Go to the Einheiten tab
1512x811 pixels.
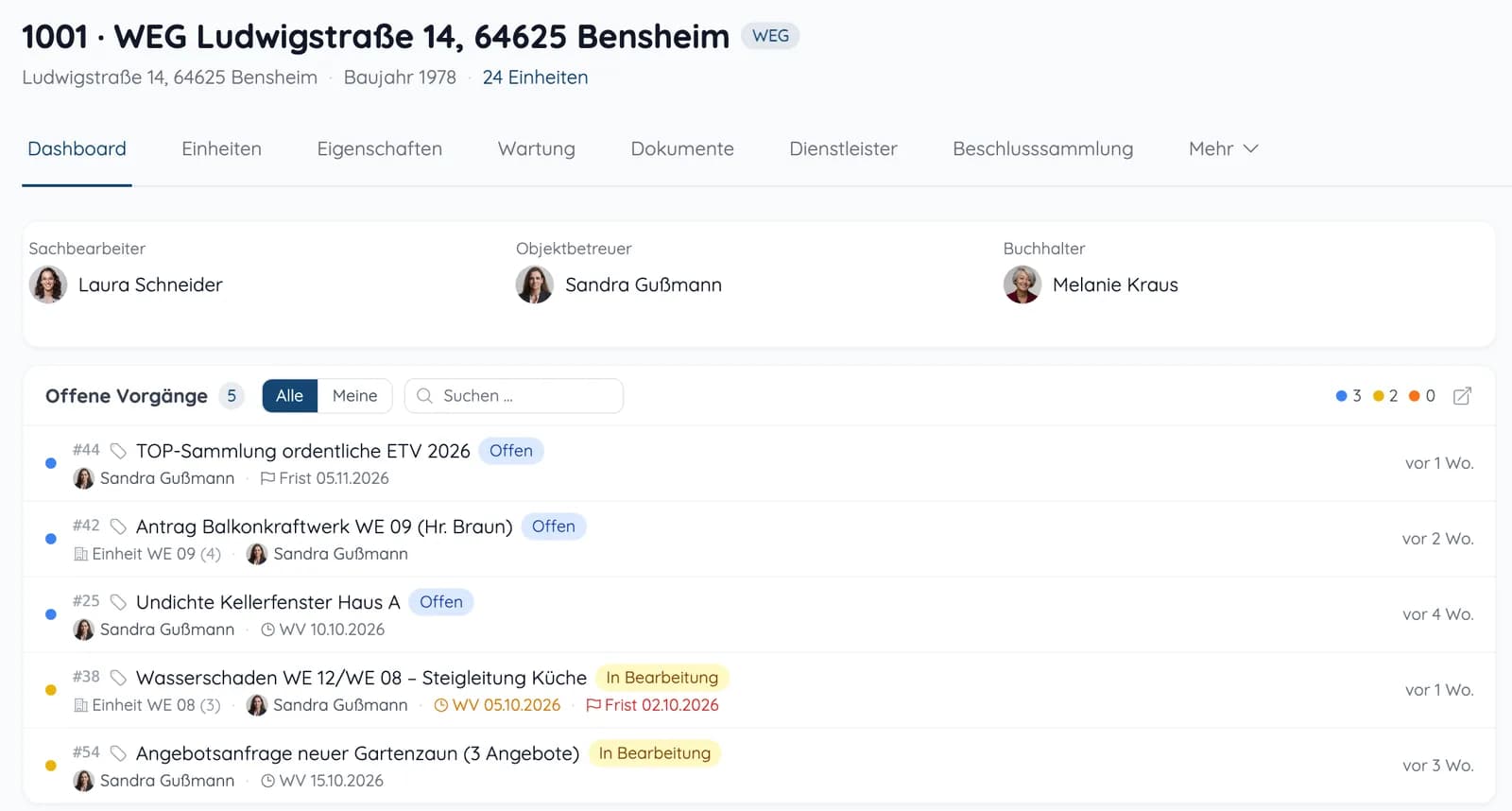click(221, 148)
